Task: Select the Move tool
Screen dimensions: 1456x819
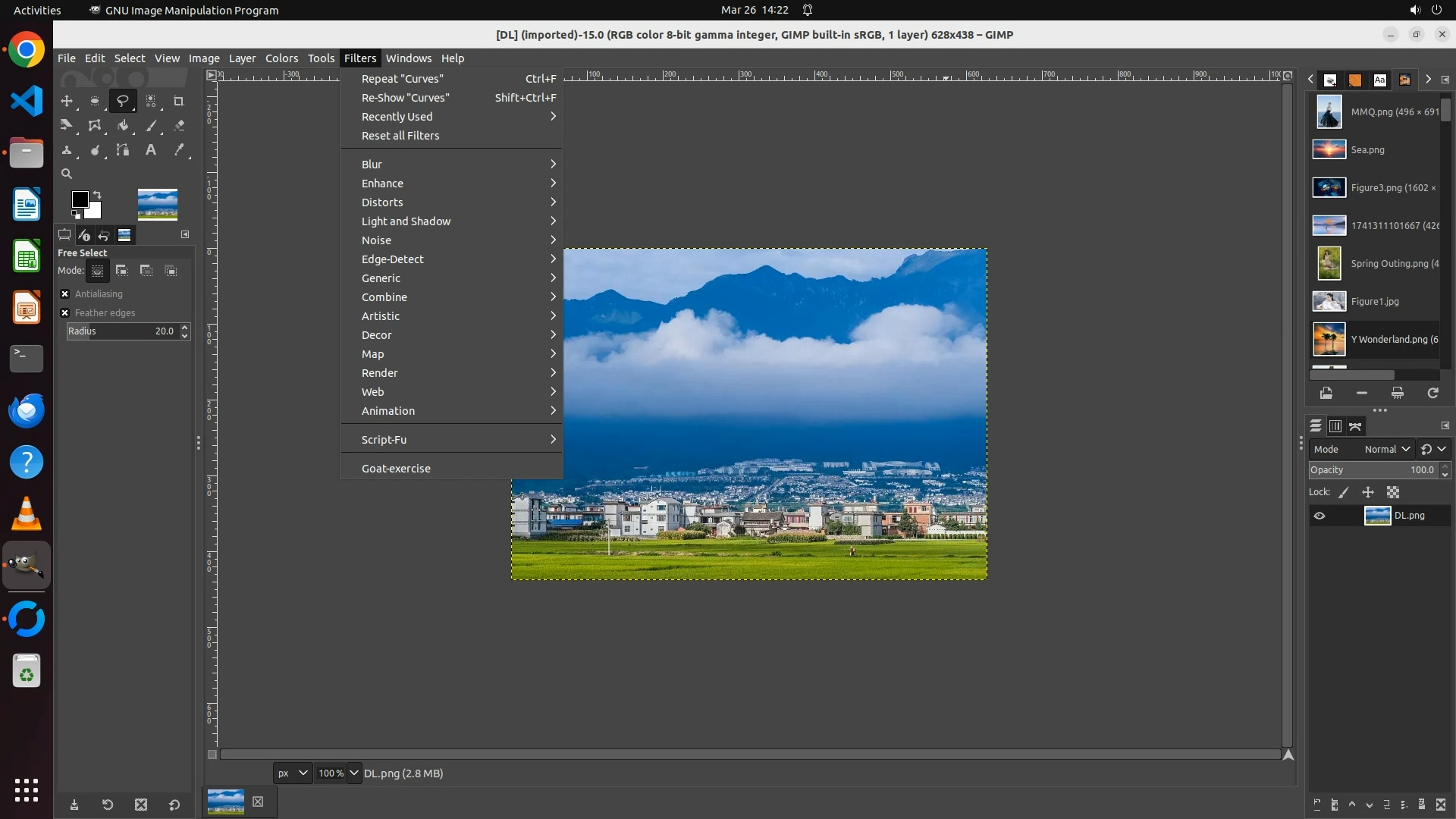Action: point(67,101)
